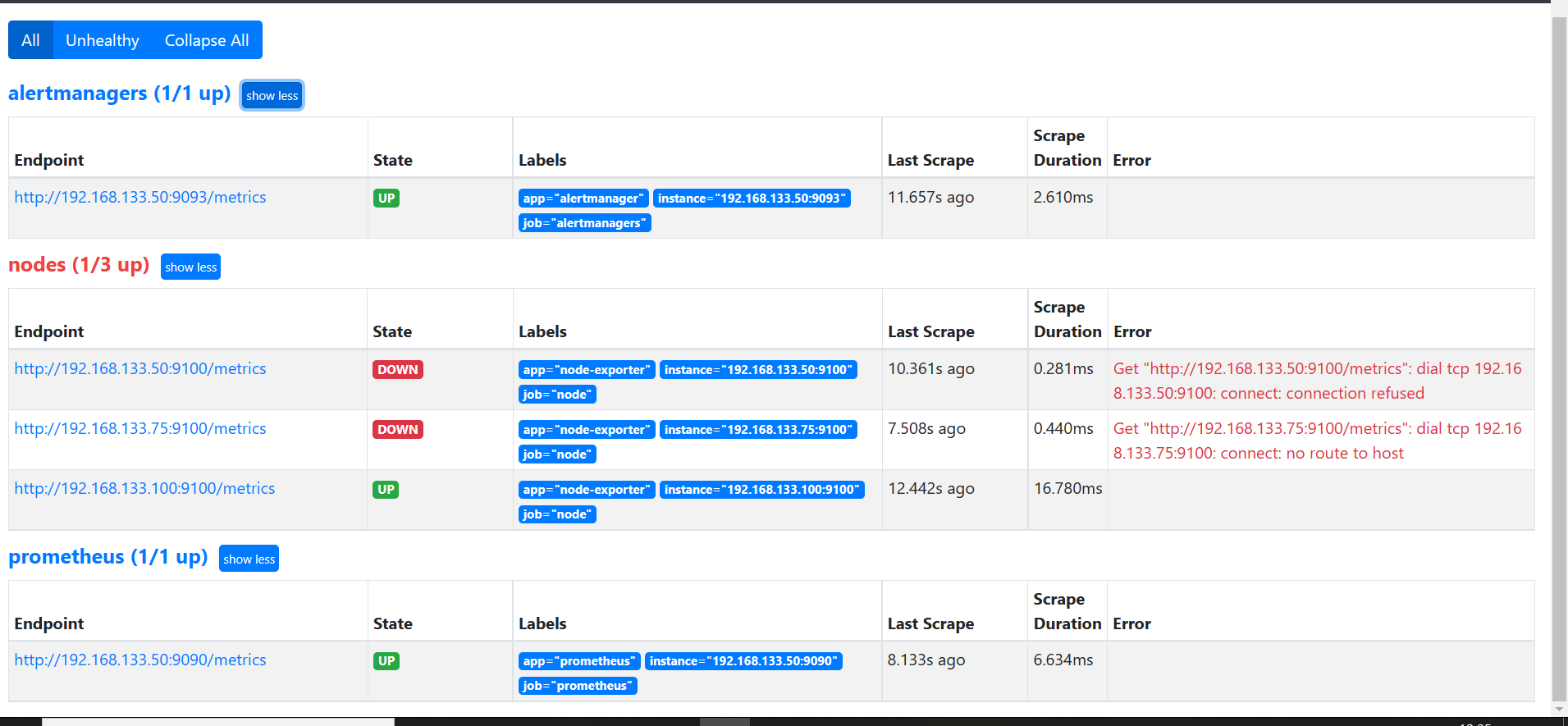The image size is (1568, 726).
Task: Open endpoint 192.168.133.75:9100/metrics
Action: click(140, 428)
